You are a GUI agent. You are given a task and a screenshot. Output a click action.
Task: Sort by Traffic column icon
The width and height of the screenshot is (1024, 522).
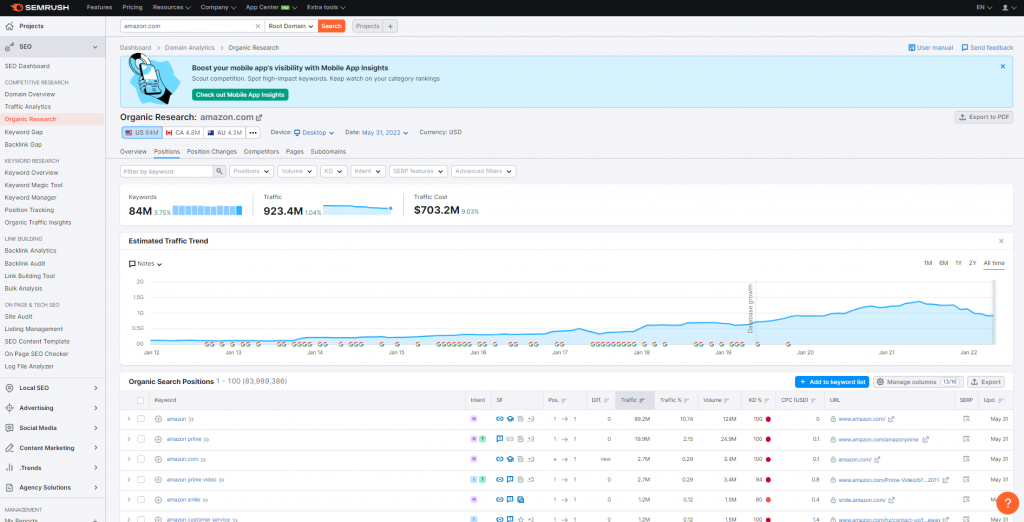[x=642, y=400]
